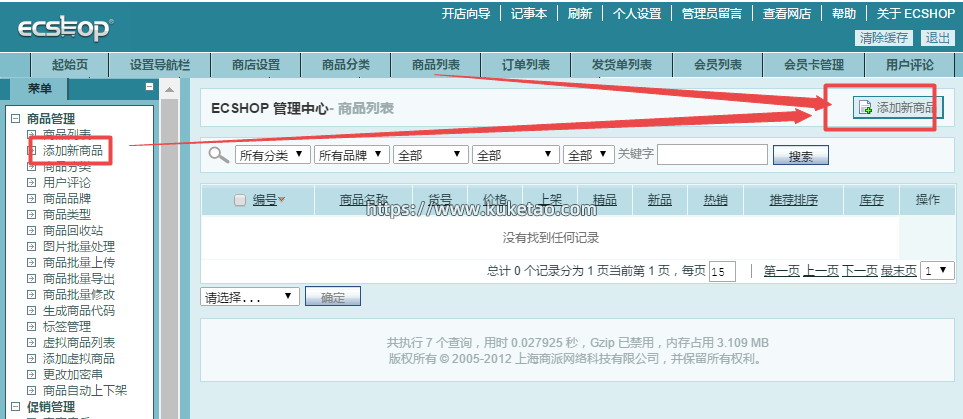Image resolution: width=963 pixels, height=419 pixels.
Task: Click the 退出 logout button
Action: coord(937,38)
